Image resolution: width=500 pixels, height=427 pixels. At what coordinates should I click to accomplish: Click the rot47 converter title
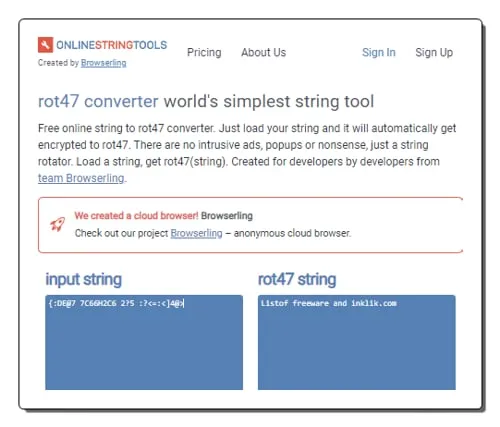coord(98,101)
